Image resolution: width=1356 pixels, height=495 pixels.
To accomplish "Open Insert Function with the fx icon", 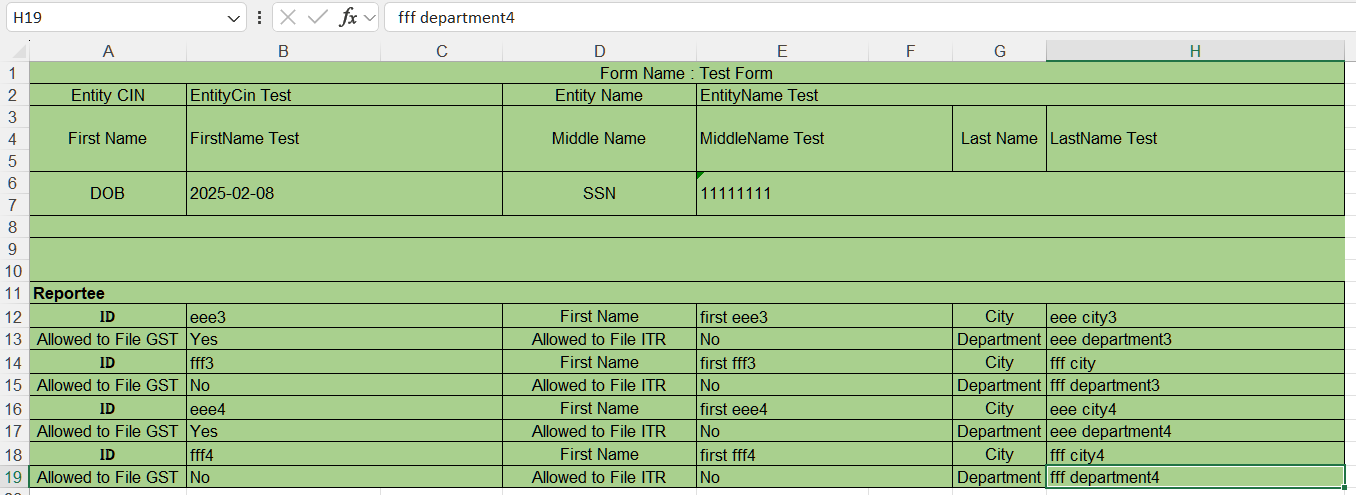I will [348, 17].
